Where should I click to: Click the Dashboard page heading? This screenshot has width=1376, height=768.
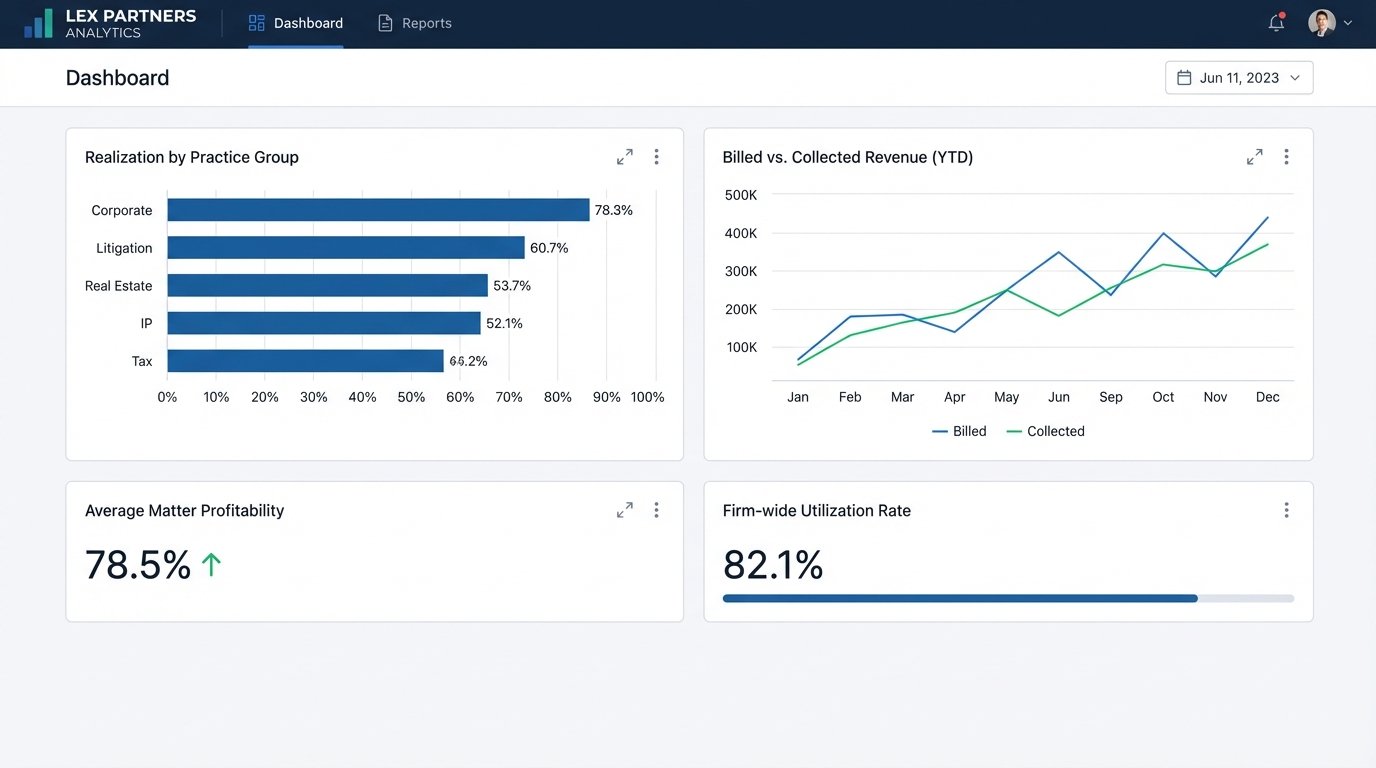click(117, 77)
